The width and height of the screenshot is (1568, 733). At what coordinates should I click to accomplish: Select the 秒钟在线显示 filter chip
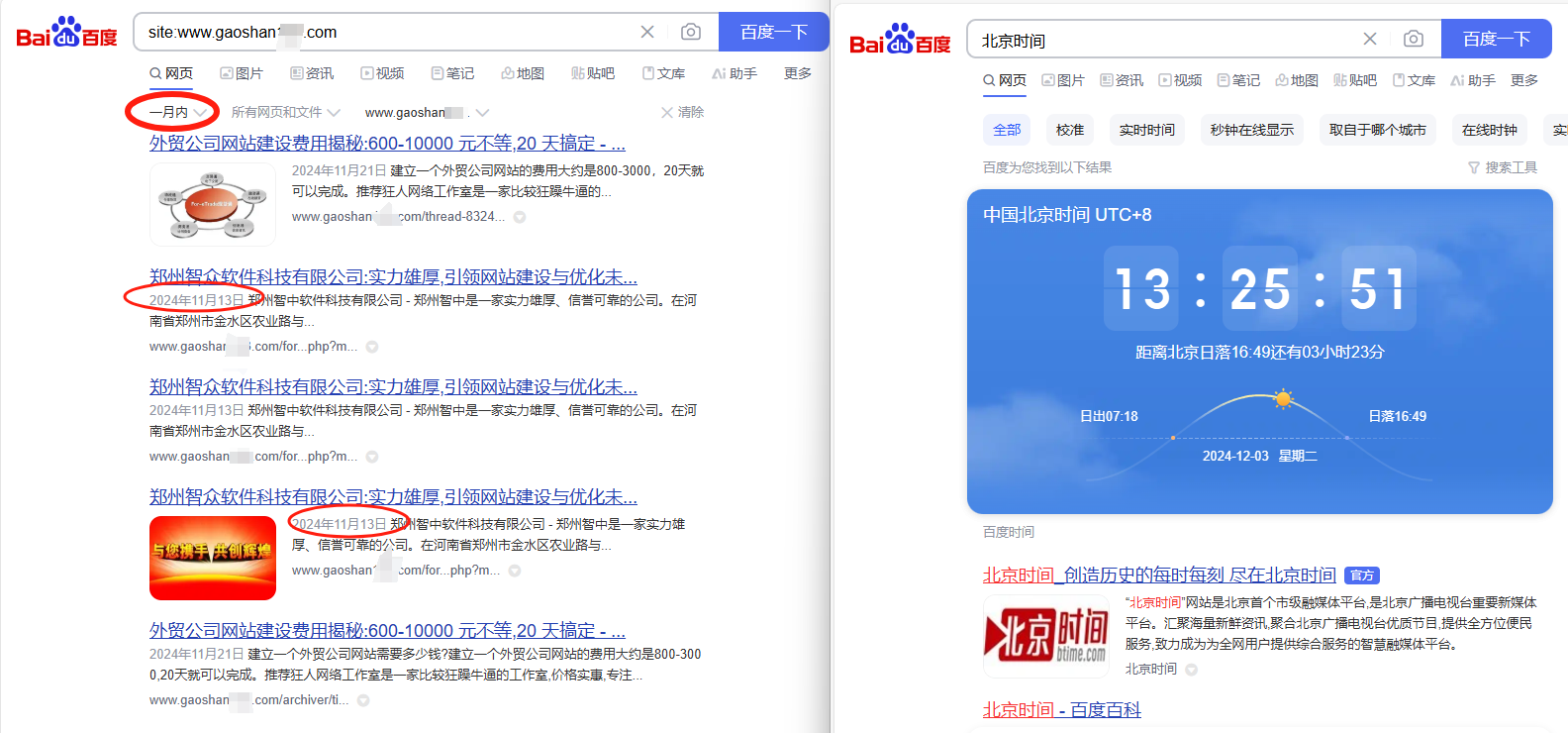(x=1252, y=130)
